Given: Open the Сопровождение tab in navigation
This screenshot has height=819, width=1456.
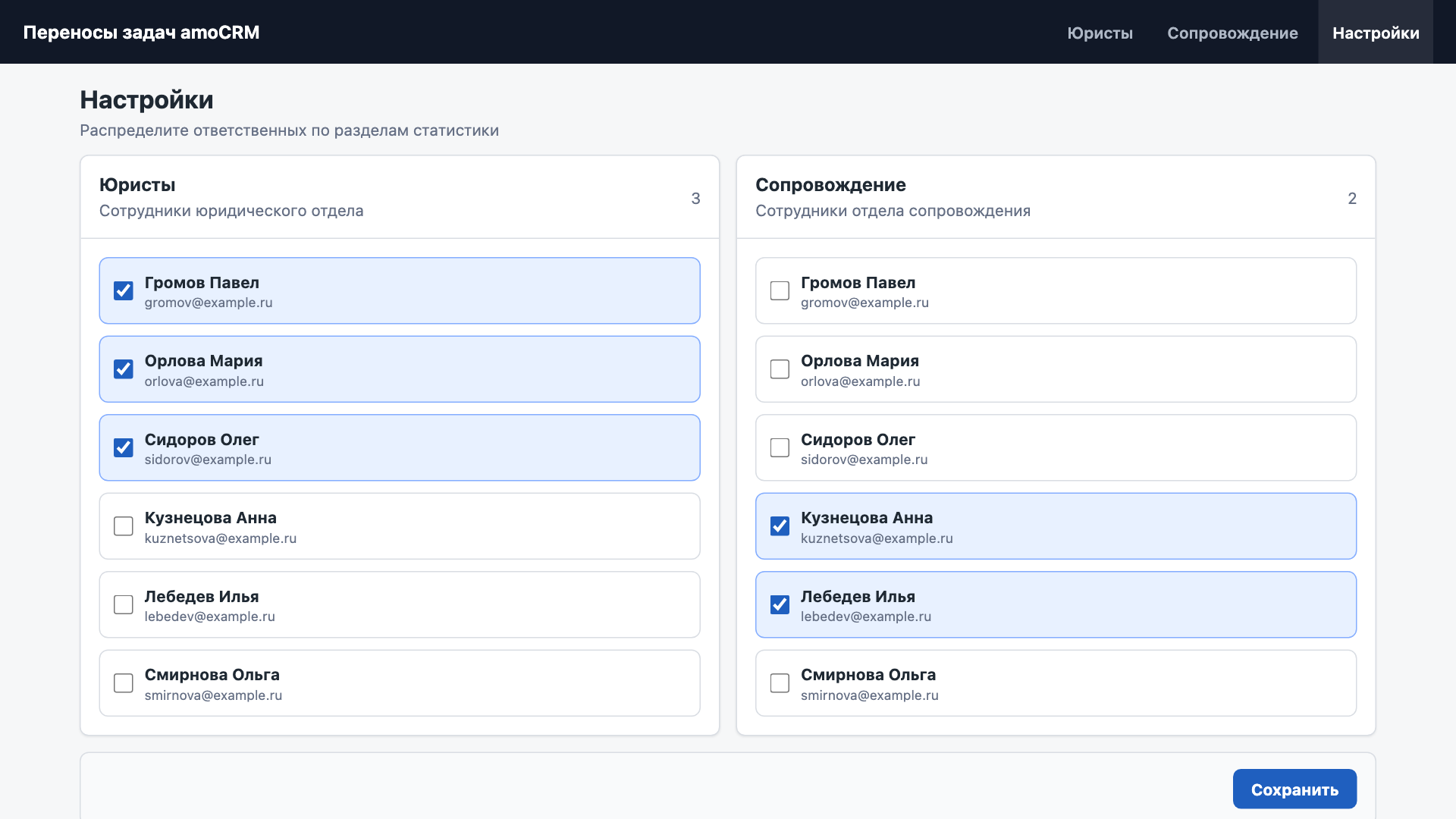Looking at the screenshot, I should (1232, 33).
